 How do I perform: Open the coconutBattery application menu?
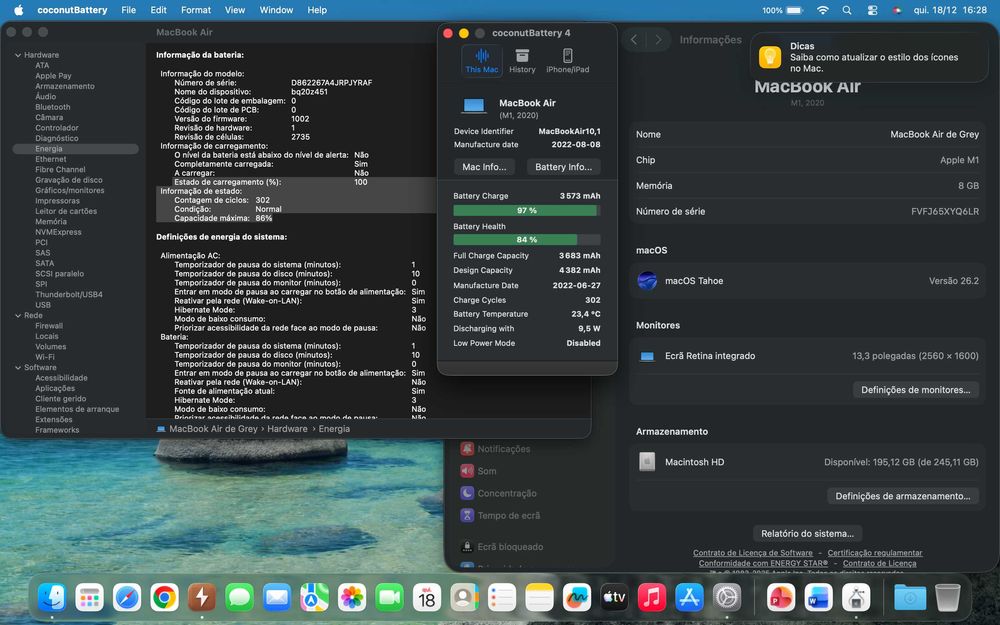tap(72, 10)
